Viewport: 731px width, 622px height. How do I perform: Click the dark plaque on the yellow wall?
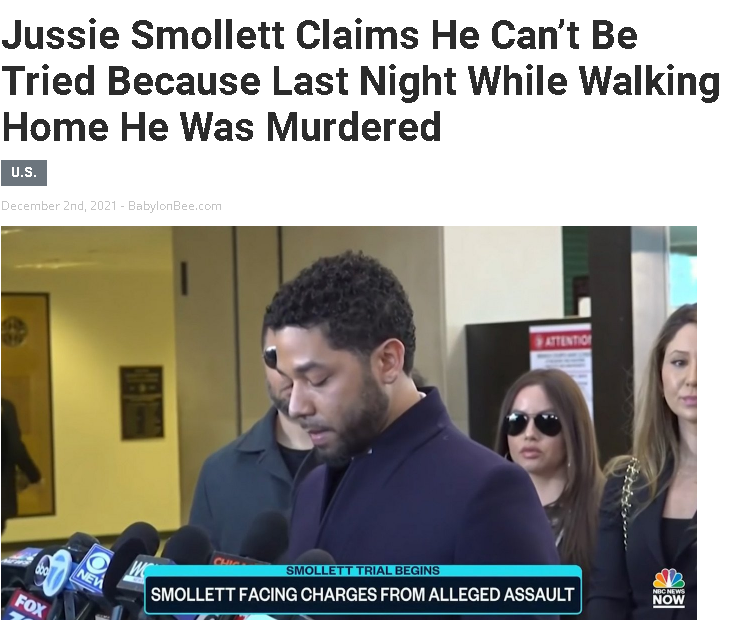tap(142, 403)
